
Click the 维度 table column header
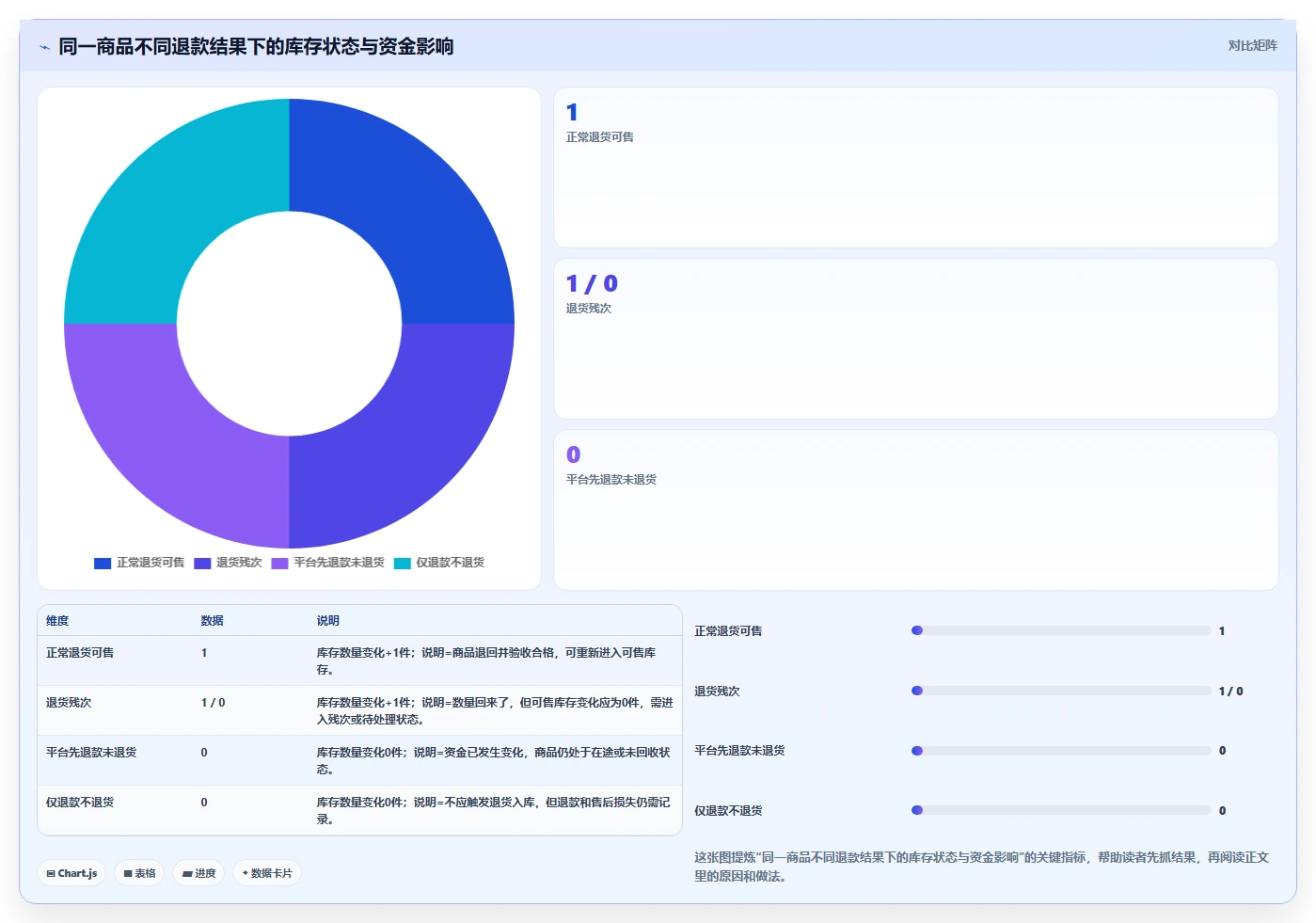[x=57, y=621]
